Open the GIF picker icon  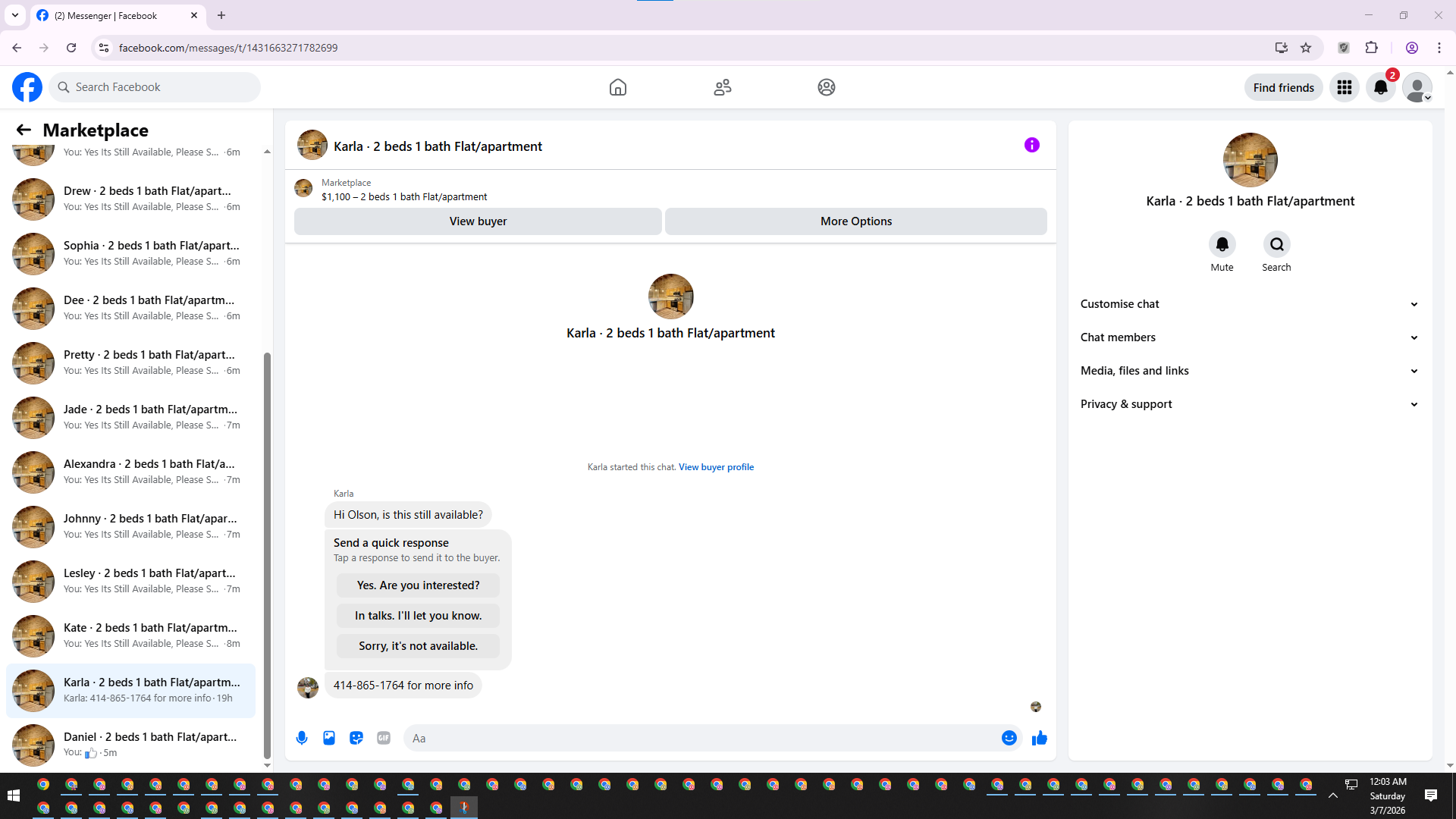(x=384, y=738)
